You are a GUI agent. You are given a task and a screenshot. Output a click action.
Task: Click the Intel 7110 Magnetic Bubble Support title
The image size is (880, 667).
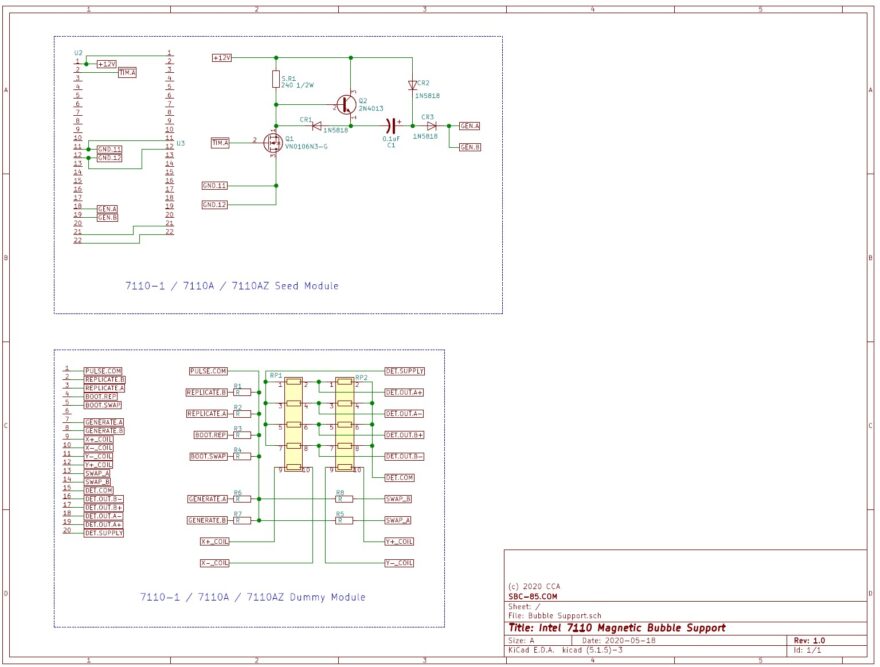tap(617, 628)
